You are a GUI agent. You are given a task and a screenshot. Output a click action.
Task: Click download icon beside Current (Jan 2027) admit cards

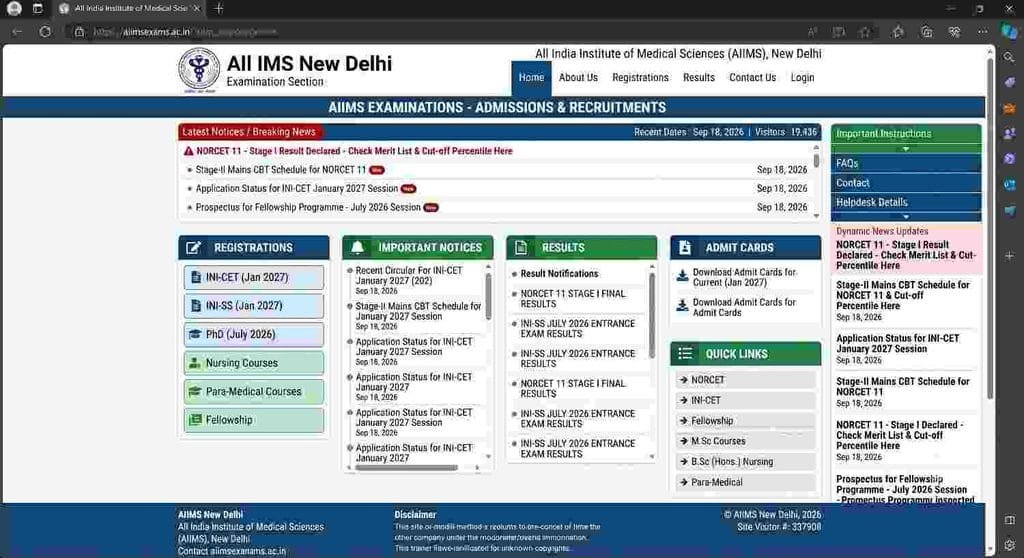click(682, 276)
